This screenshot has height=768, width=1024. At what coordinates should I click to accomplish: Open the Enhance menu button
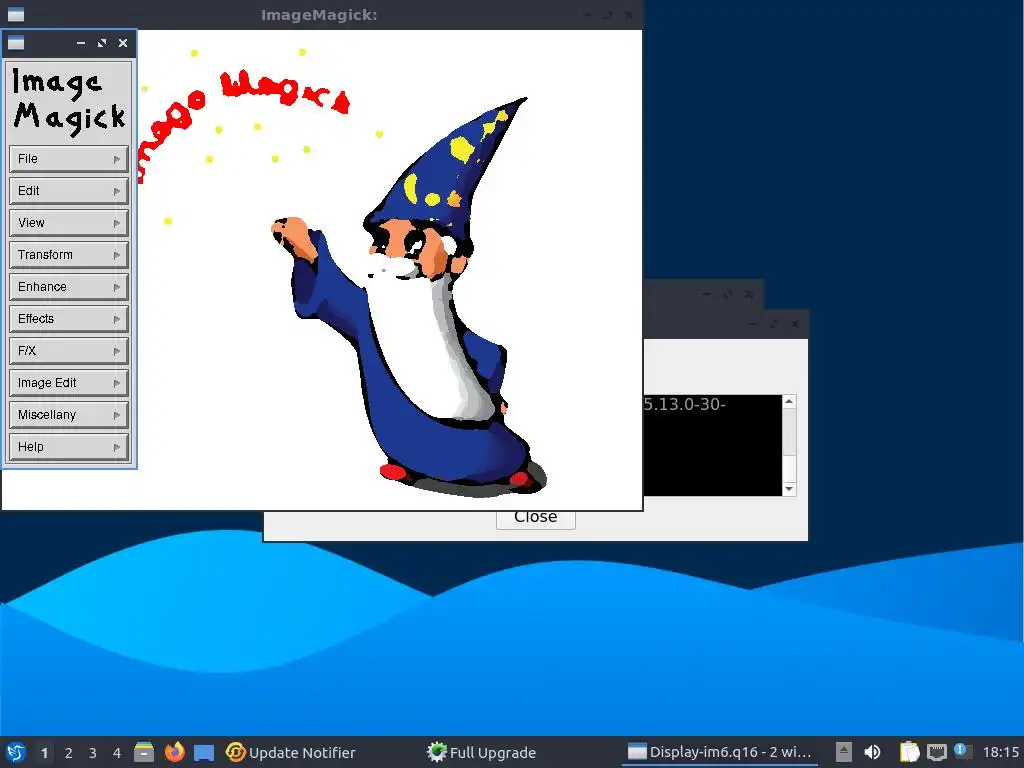pyautogui.click(x=69, y=287)
